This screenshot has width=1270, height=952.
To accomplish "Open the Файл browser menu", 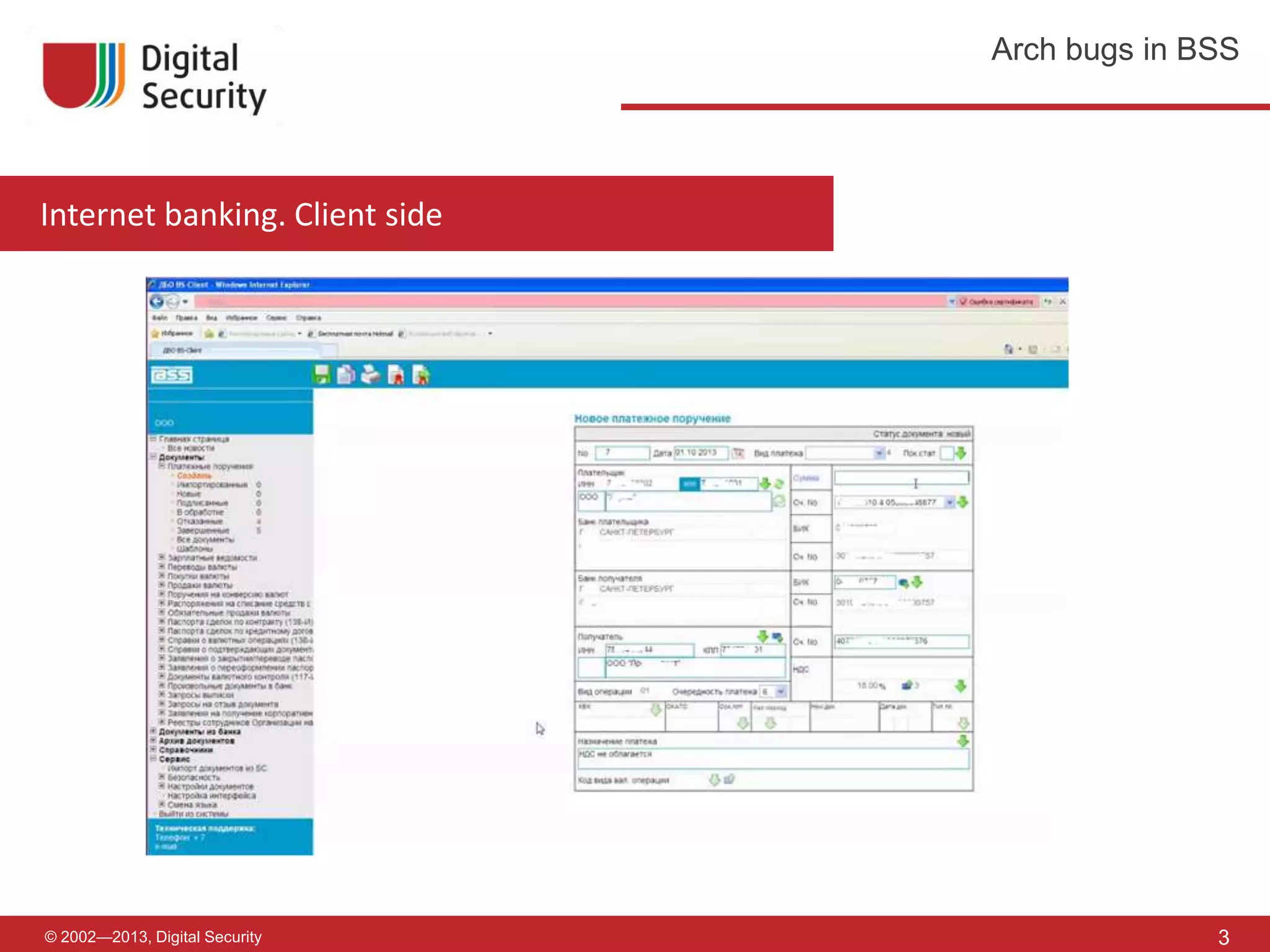I will 160,317.
